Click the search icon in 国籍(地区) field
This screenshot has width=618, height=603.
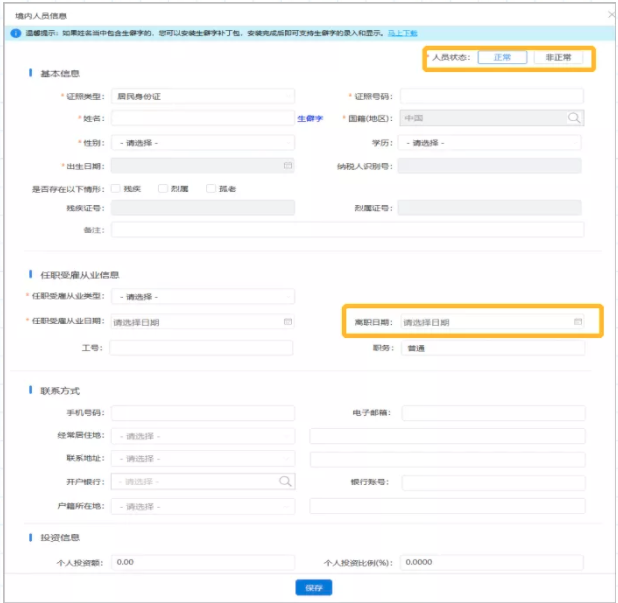pyautogui.click(x=574, y=118)
